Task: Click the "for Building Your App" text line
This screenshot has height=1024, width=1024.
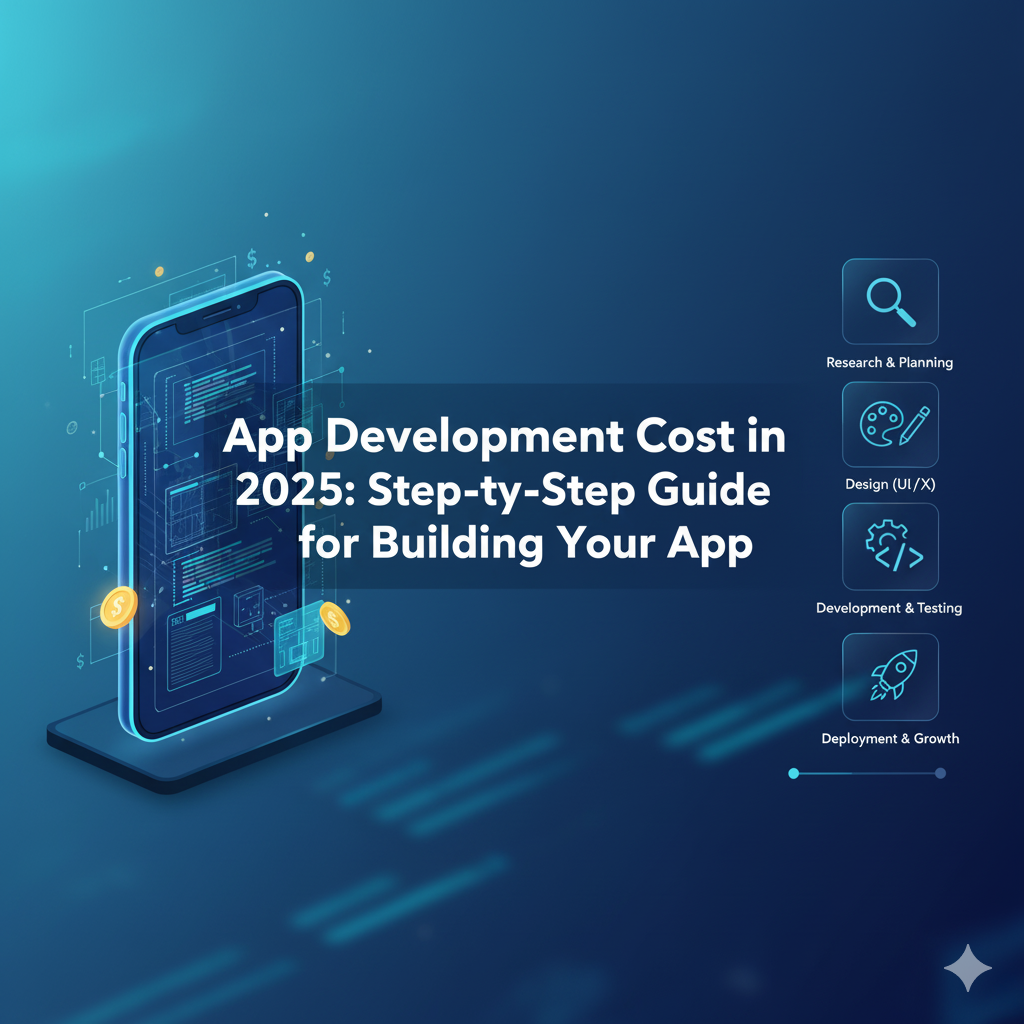Action: 525,546
